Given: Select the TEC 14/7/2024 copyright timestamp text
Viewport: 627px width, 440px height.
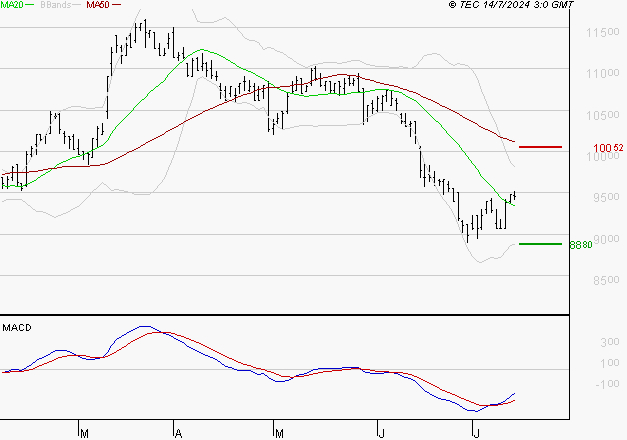Looking at the screenshot, I should click(x=511, y=5).
